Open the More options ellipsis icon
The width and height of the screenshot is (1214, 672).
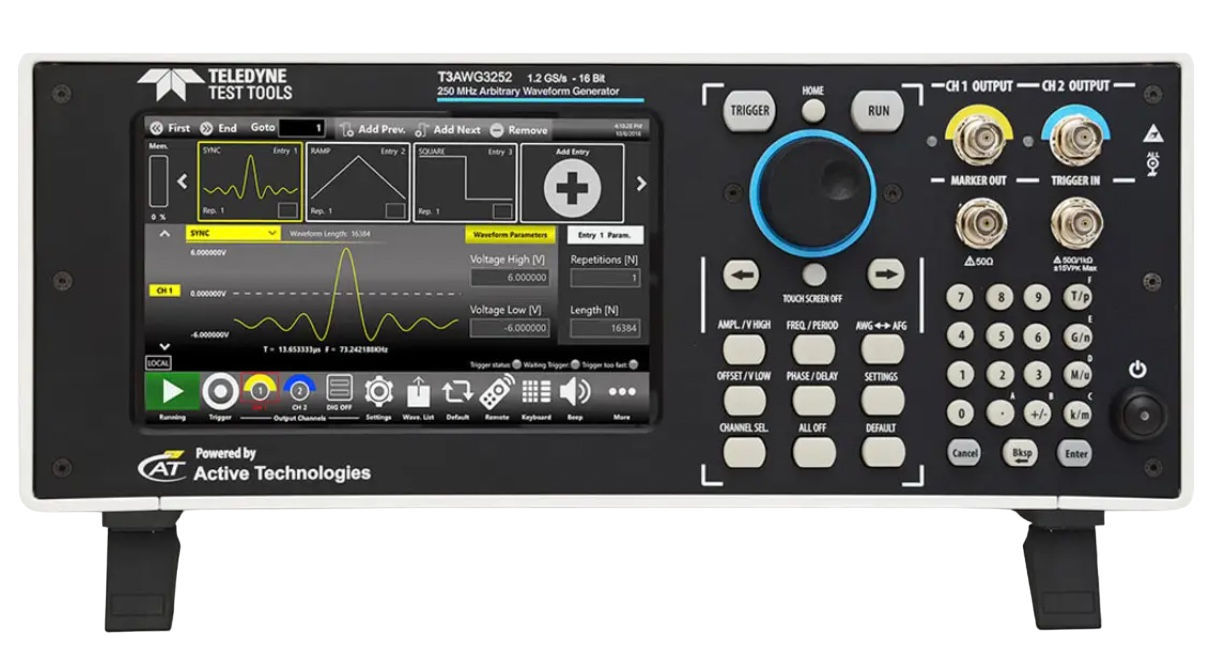coord(621,392)
